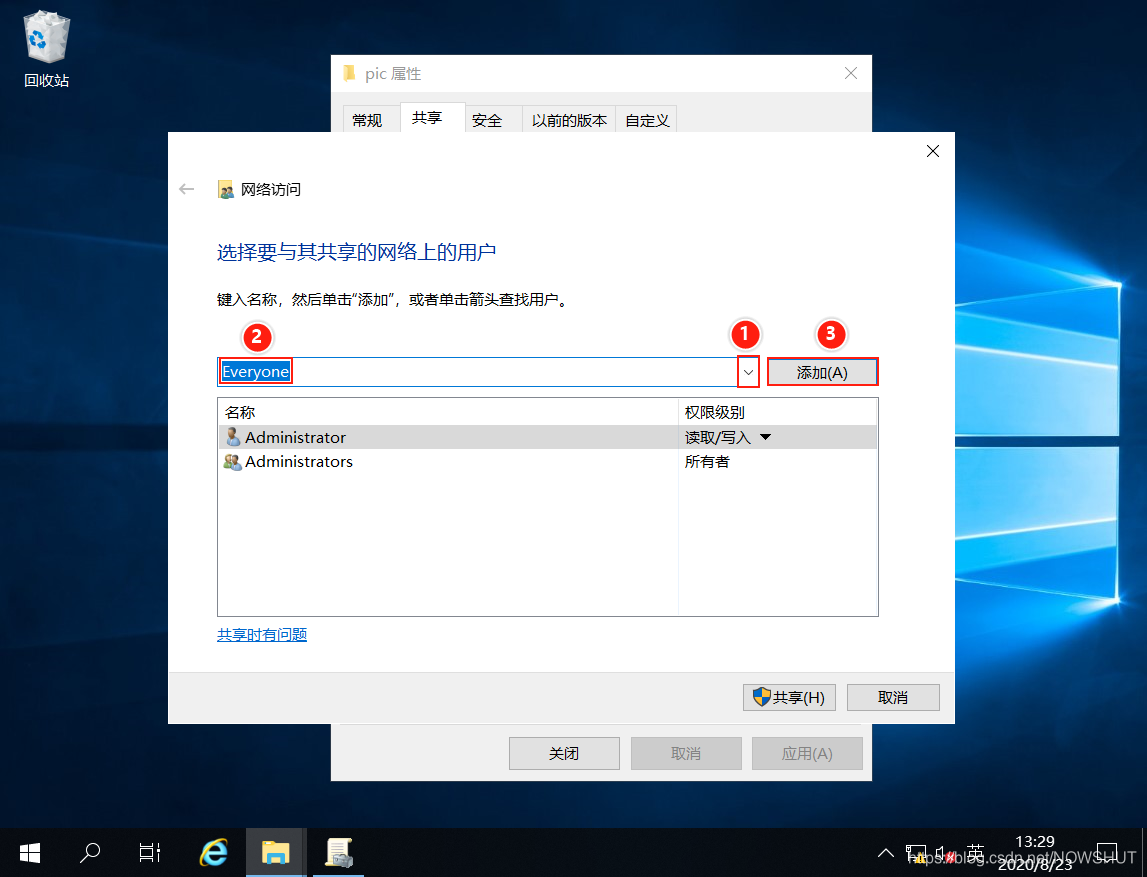Switch to the 安全 tab

(488, 119)
